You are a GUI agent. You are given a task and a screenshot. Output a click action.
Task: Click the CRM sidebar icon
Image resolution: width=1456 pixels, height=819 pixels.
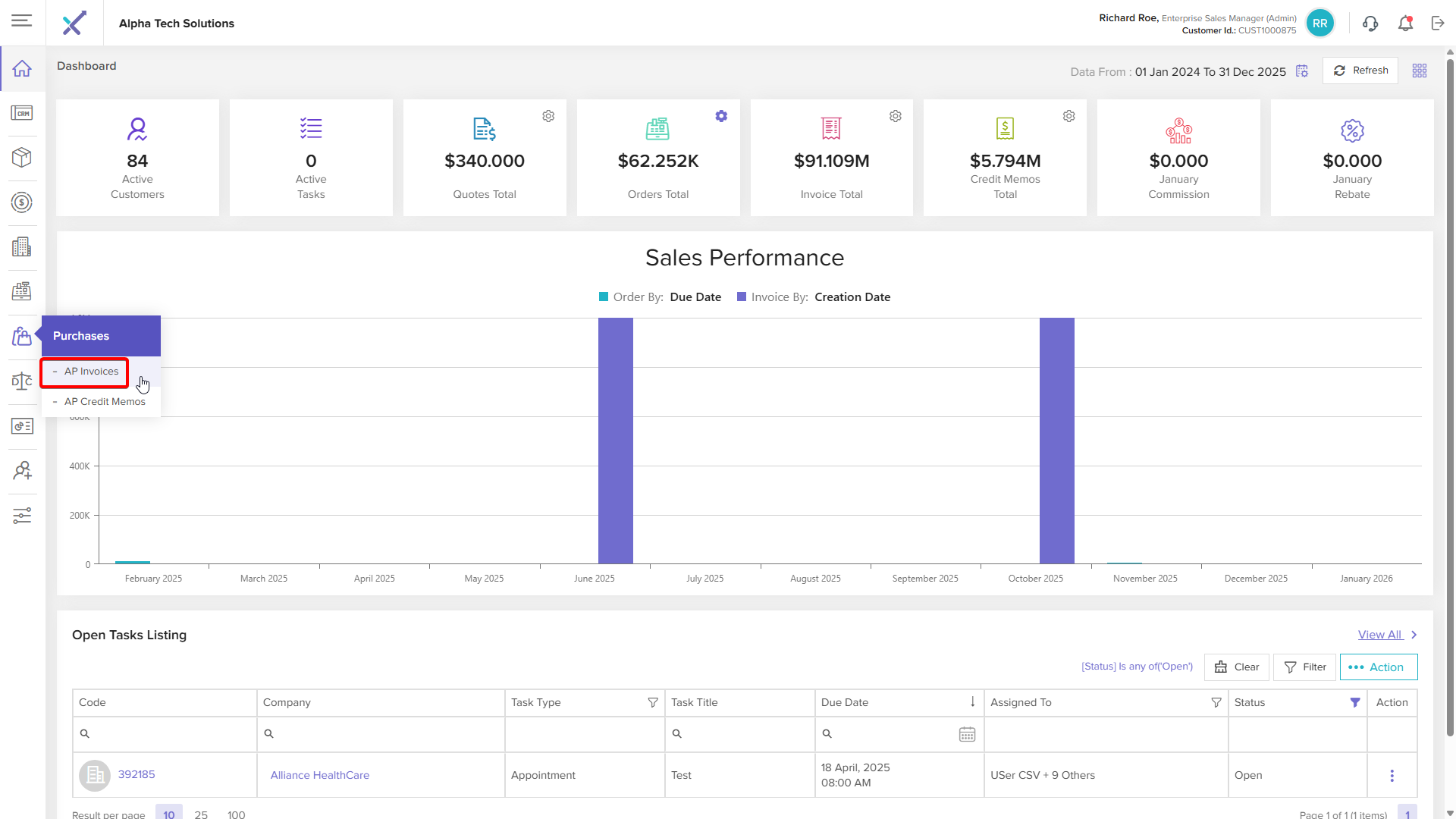(22, 113)
